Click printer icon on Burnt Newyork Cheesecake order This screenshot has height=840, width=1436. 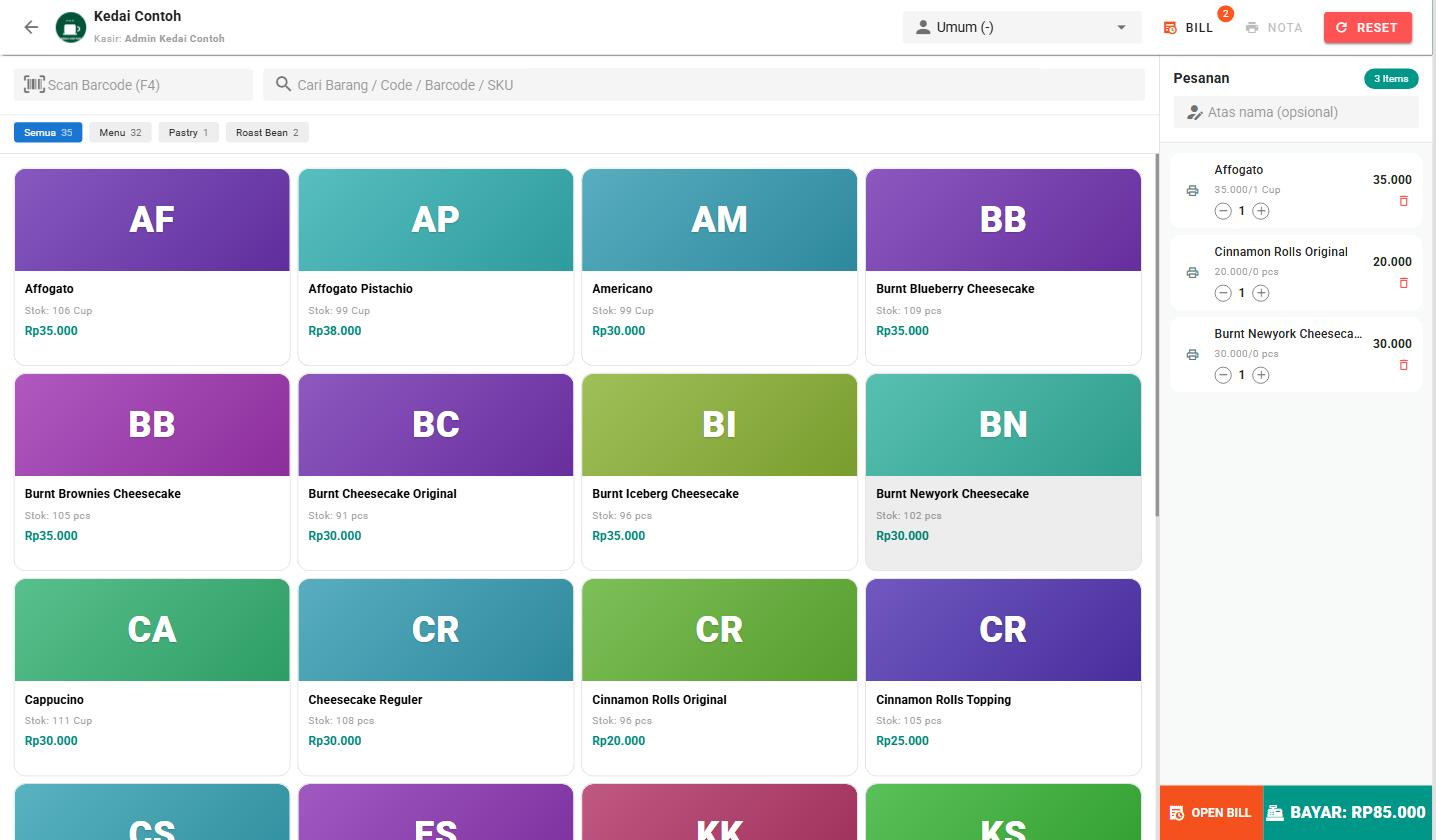1192,355
